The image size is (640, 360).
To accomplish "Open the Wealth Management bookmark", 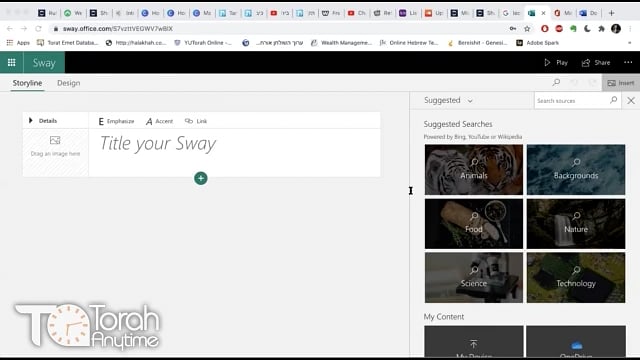I will pyautogui.click(x=341, y=42).
